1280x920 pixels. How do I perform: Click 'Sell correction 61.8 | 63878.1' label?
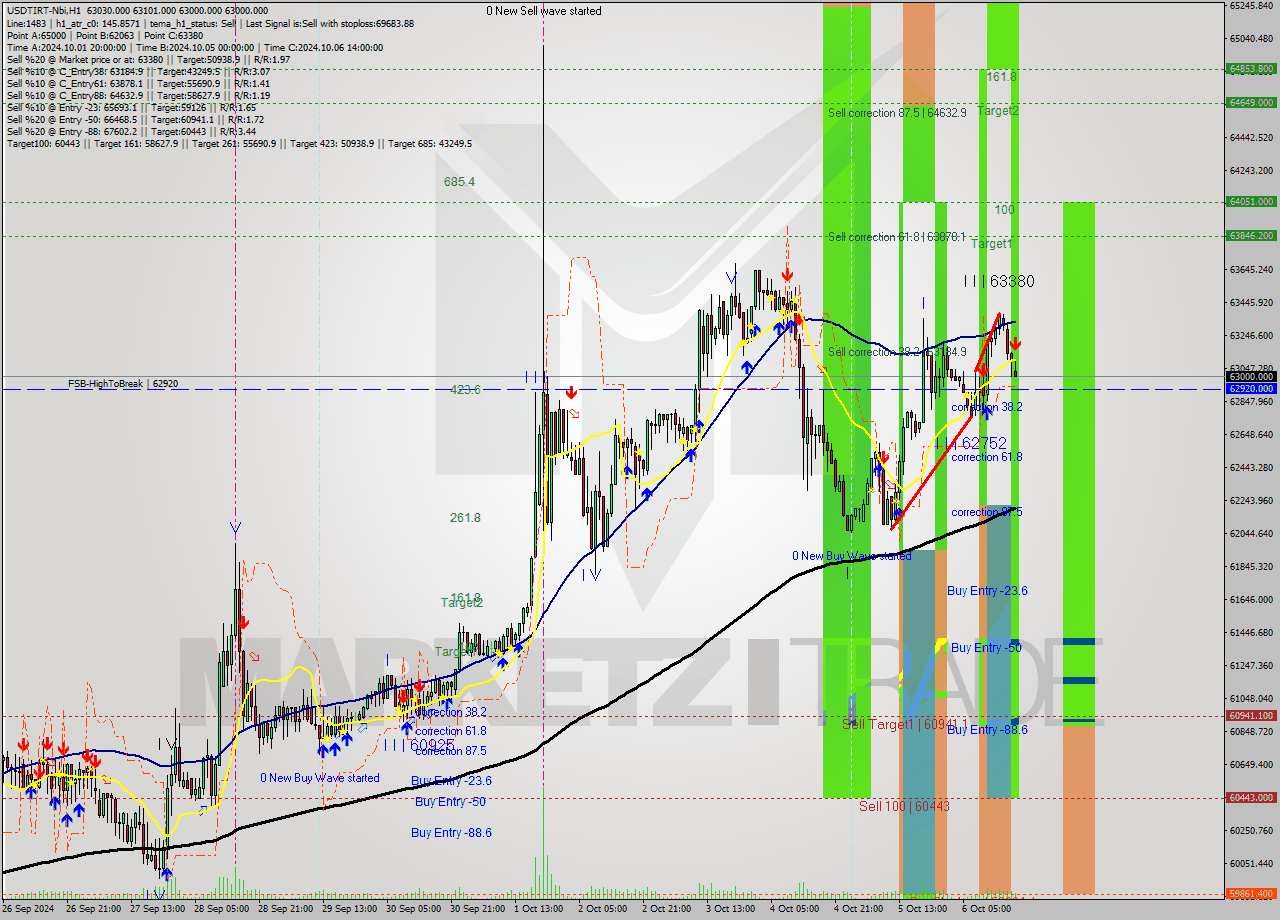(897, 237)
